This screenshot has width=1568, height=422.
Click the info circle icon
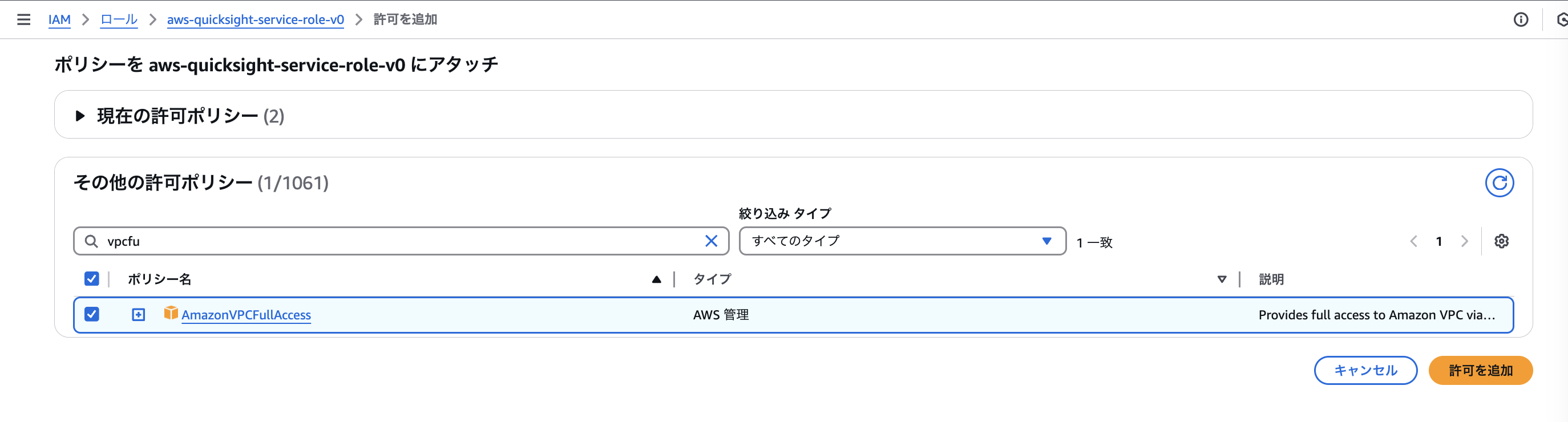1521,19
